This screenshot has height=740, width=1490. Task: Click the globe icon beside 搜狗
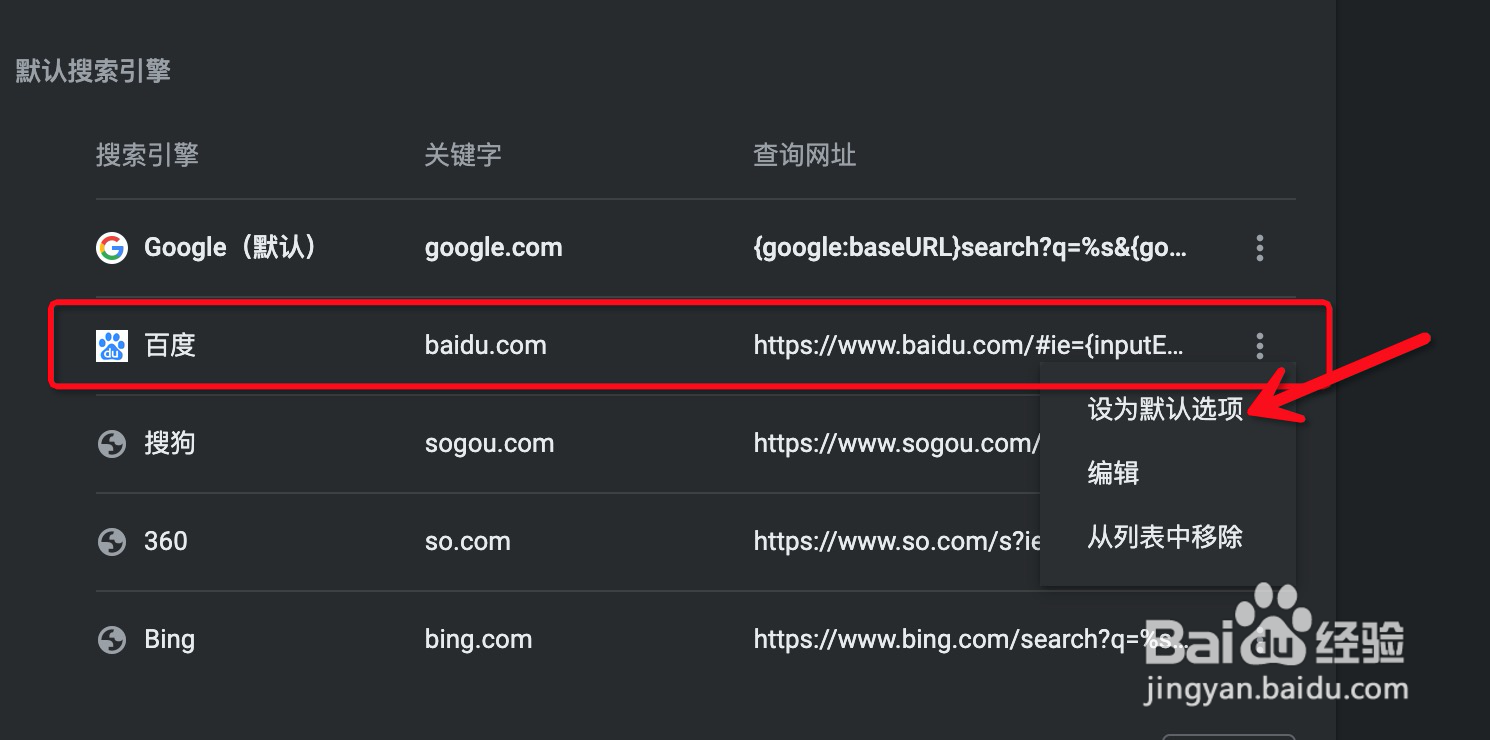(112, 443)
